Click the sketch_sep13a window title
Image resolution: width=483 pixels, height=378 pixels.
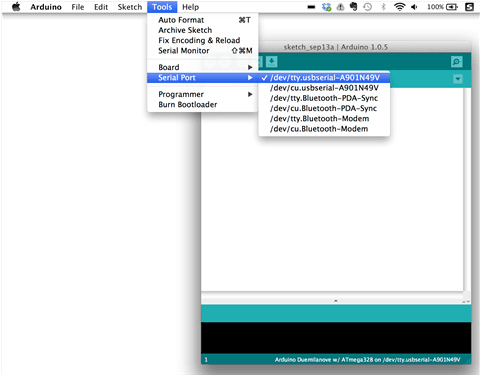pos(336,47)
